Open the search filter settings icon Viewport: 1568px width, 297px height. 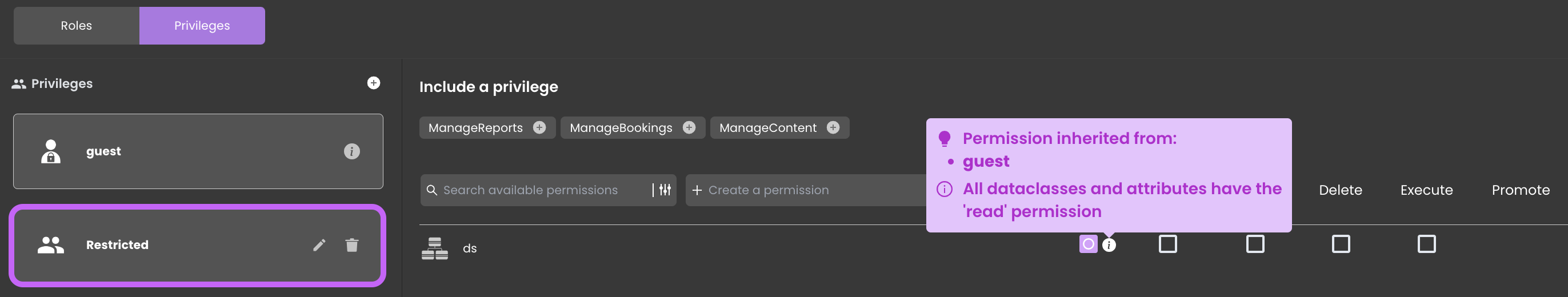[665, 190]
